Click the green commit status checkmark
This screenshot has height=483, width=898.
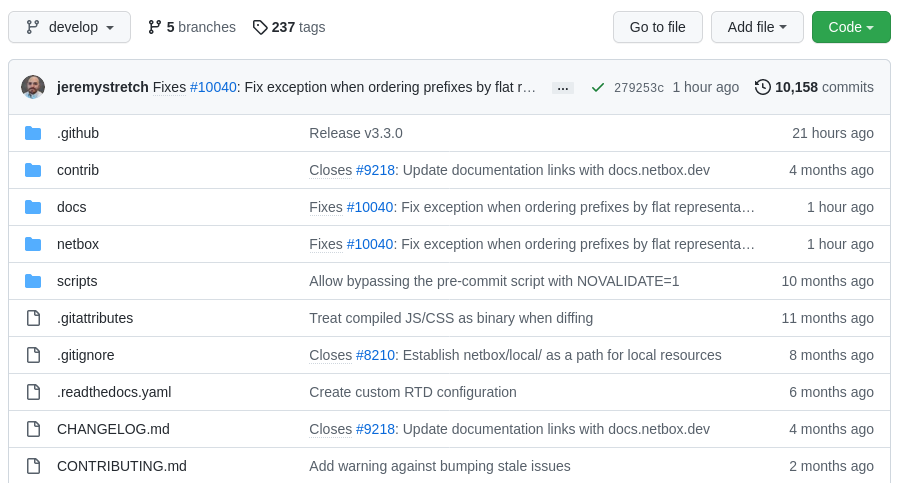point(598,87)
